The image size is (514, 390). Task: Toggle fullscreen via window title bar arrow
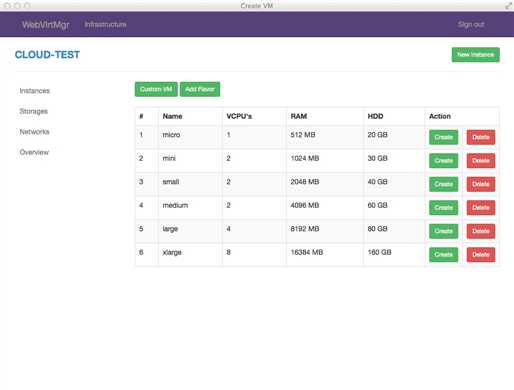click(x=508, y=6)
